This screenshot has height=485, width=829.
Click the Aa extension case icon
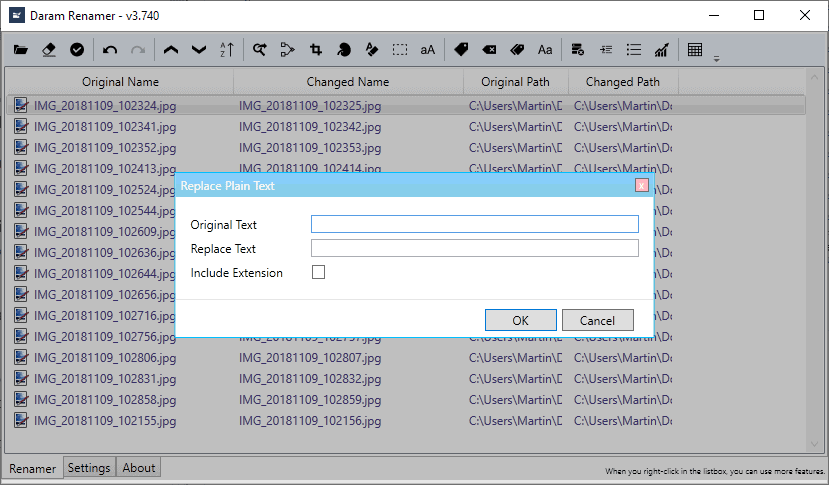click(x=545, y=50)
